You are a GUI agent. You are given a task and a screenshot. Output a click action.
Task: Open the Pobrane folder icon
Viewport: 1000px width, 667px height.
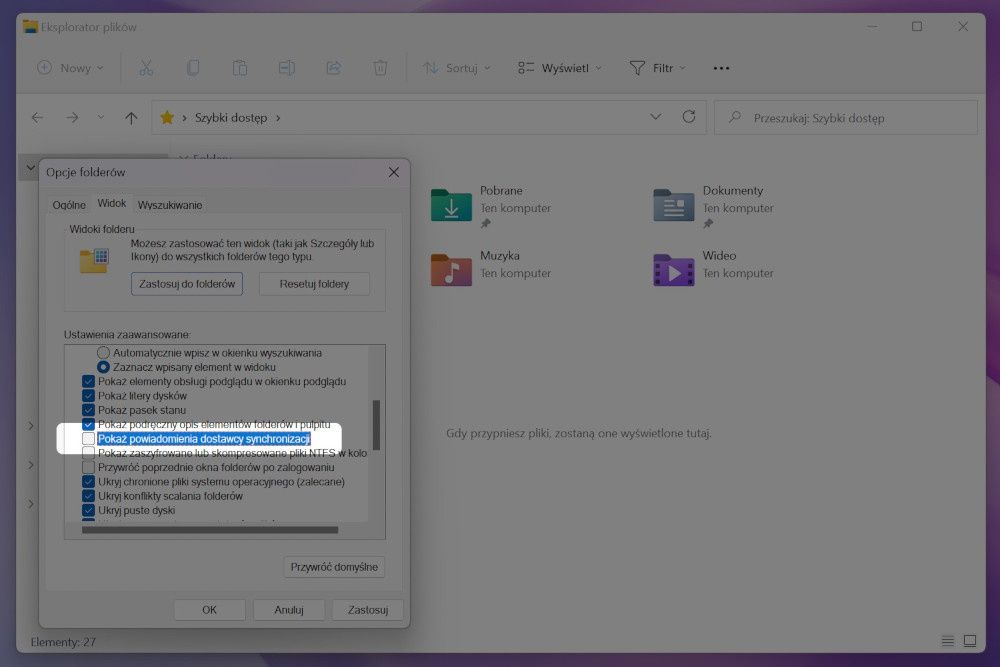[451, 204]
